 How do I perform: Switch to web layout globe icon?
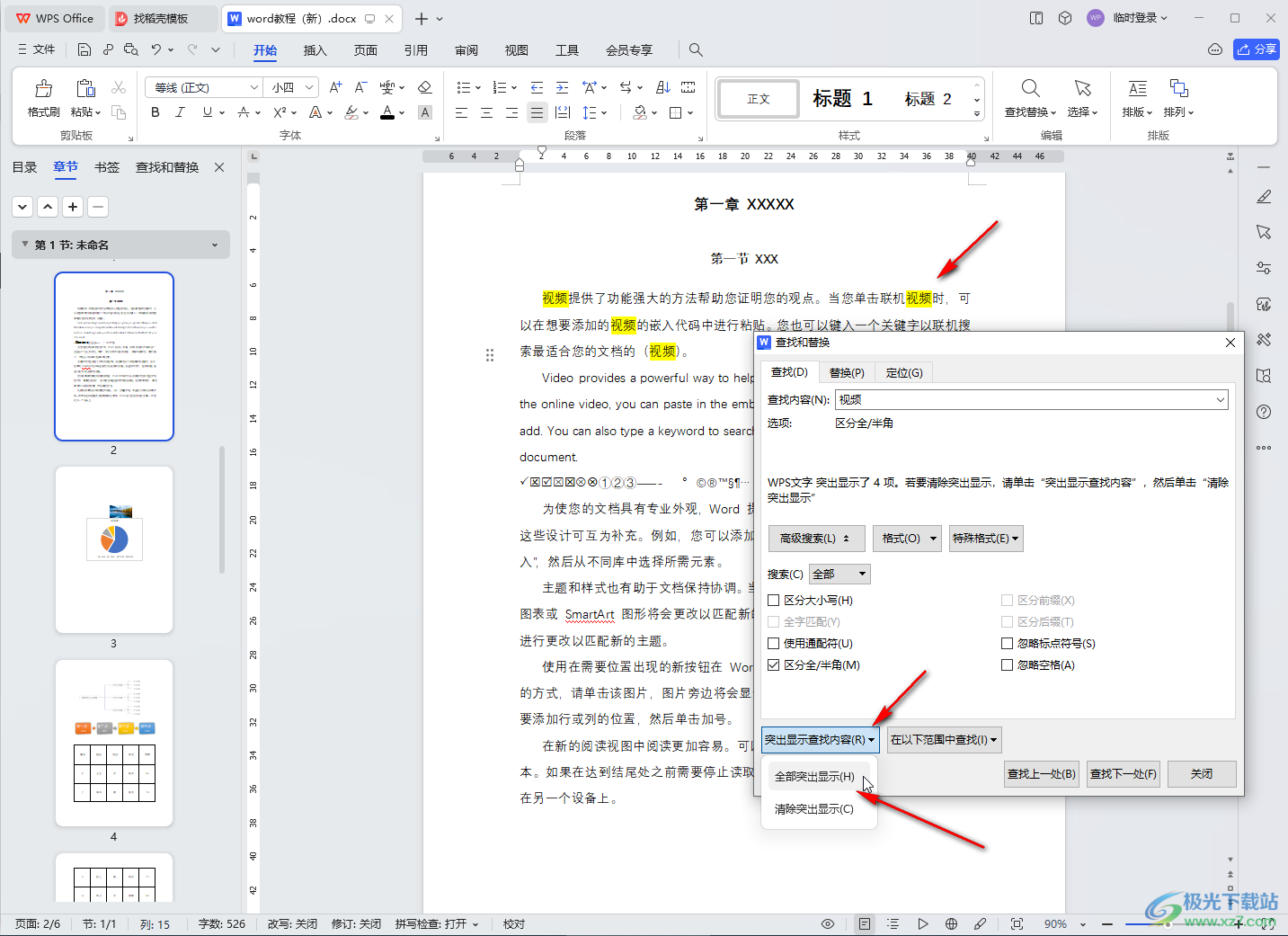pos(951,923)
